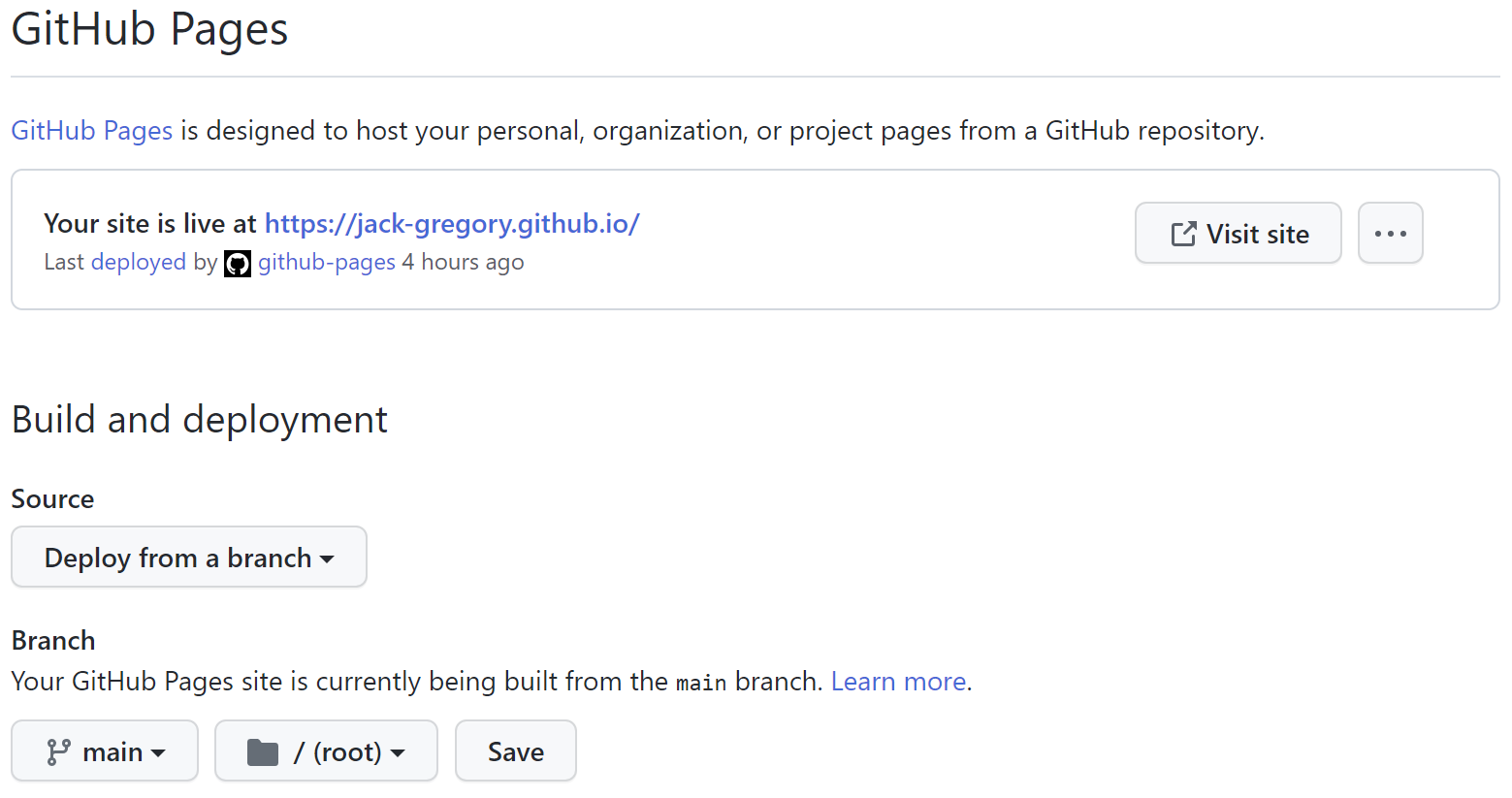
Task: Open the Learn more link
Action: 898,682
